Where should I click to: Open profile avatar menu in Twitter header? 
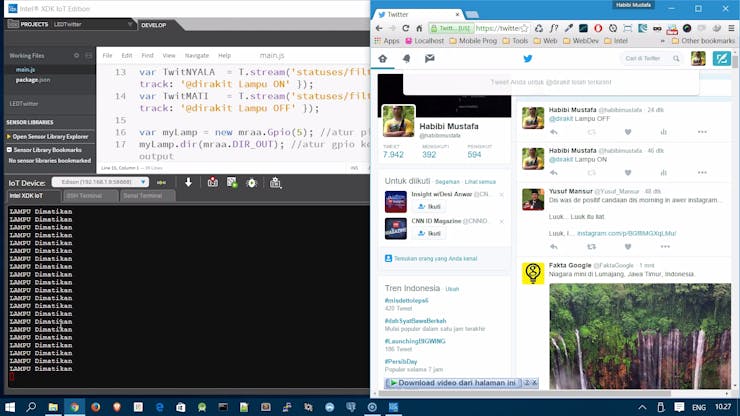[x=698, y=59]
